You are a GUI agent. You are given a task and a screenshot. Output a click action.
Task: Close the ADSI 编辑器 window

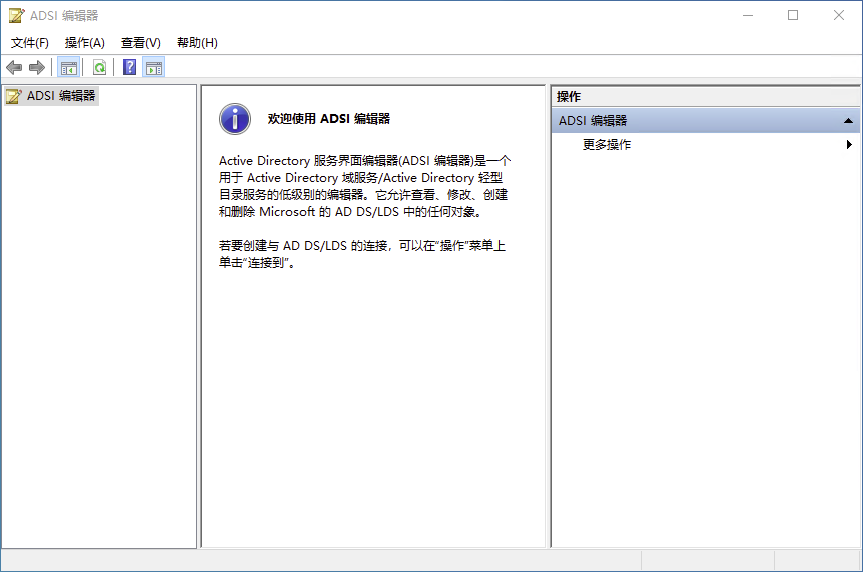pos(839,15)
